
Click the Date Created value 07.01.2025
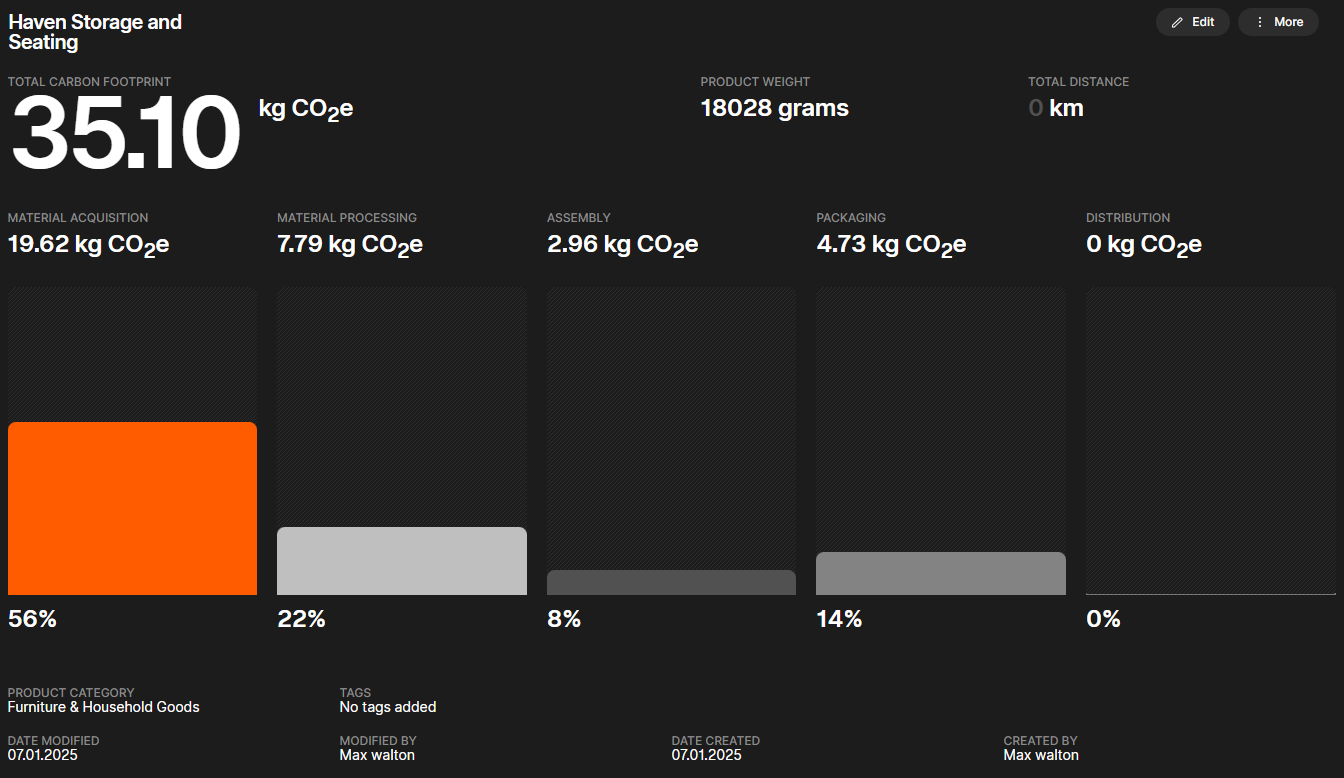[707, 755]
